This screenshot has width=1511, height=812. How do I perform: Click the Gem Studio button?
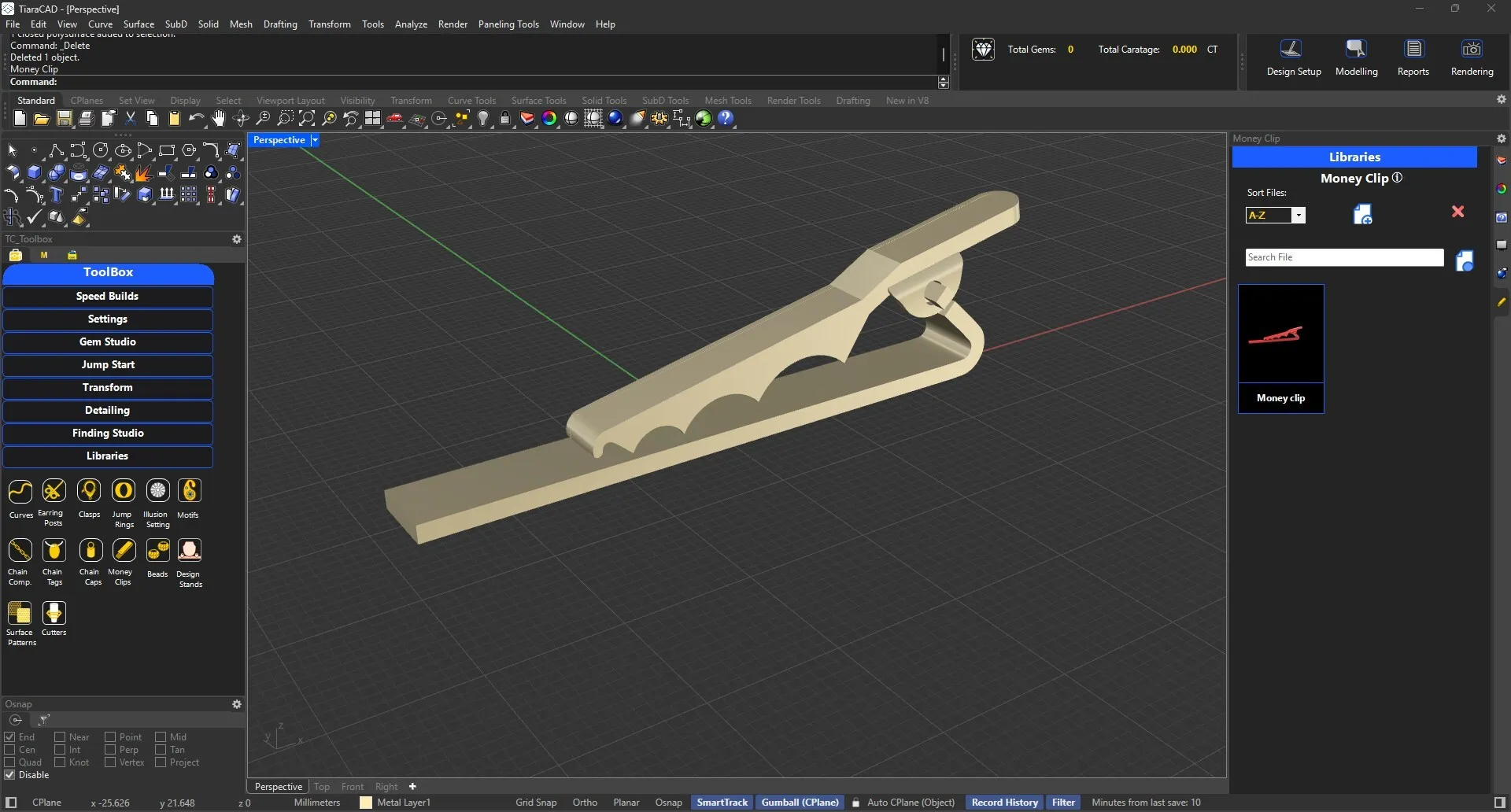point(108,342)
